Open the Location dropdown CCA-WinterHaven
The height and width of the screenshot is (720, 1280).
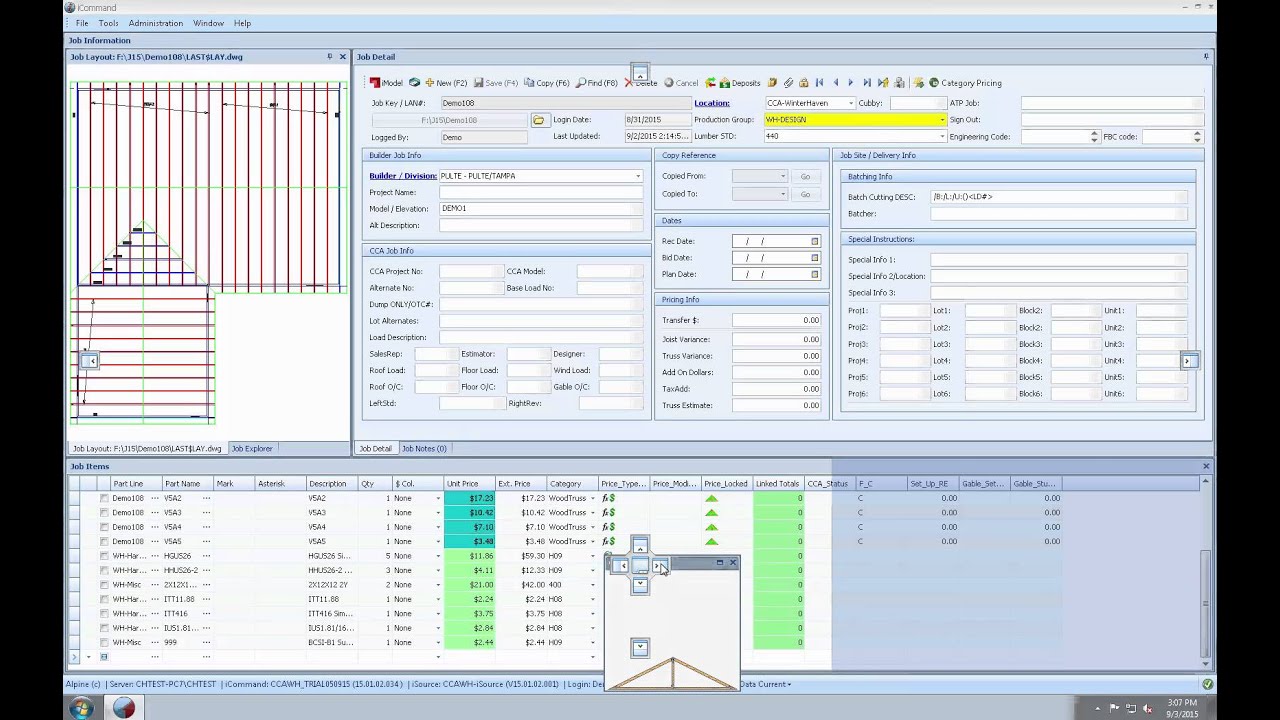(x=851, y=103)
